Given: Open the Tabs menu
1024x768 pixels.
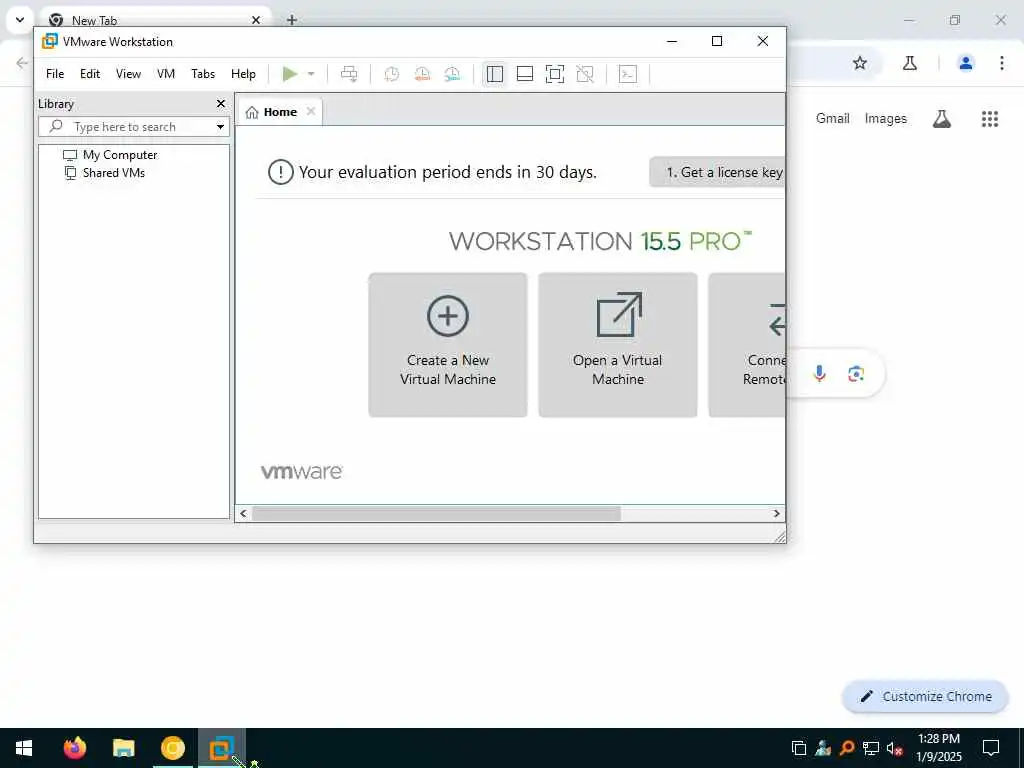Looking at the screenshot, I should tap(203, 74).
